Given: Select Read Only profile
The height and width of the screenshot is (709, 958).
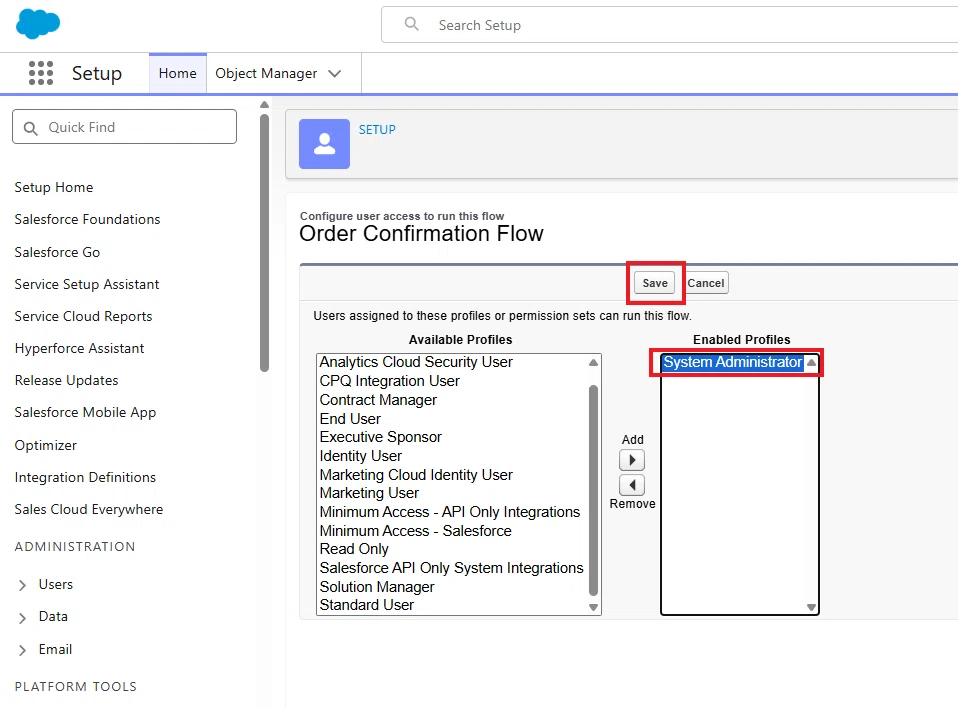Looking at the screenshot, I should (354, 549).
